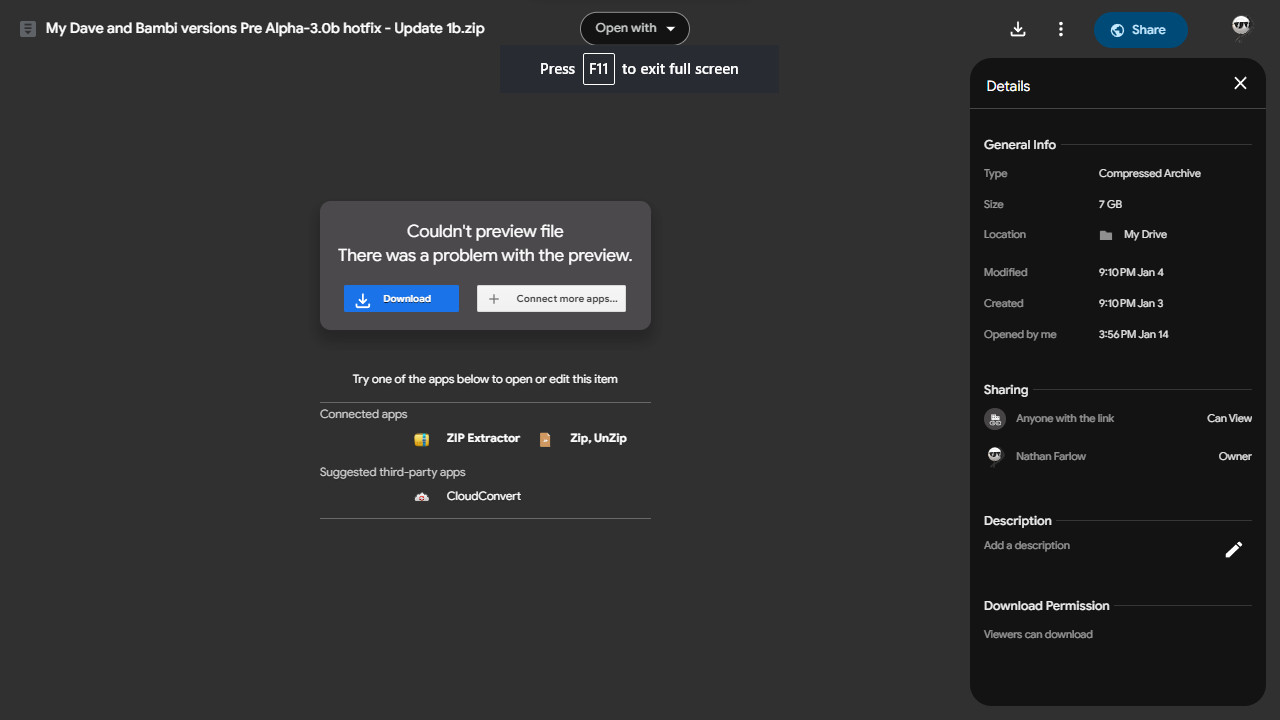Click the Share button
1280x720 pixels.
(1140, 30)
